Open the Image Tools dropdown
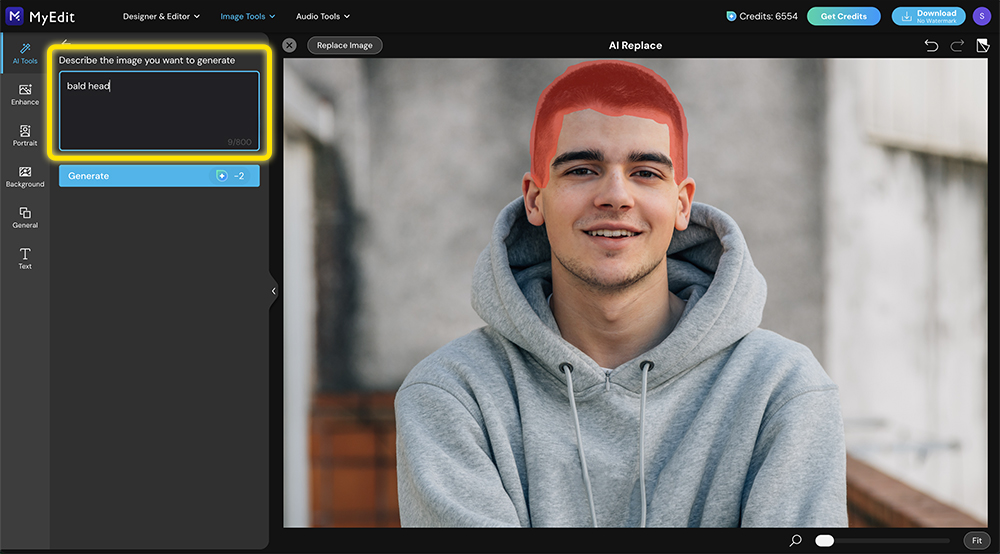This screenshot has height=554, width=1000. tap(247, 17)
